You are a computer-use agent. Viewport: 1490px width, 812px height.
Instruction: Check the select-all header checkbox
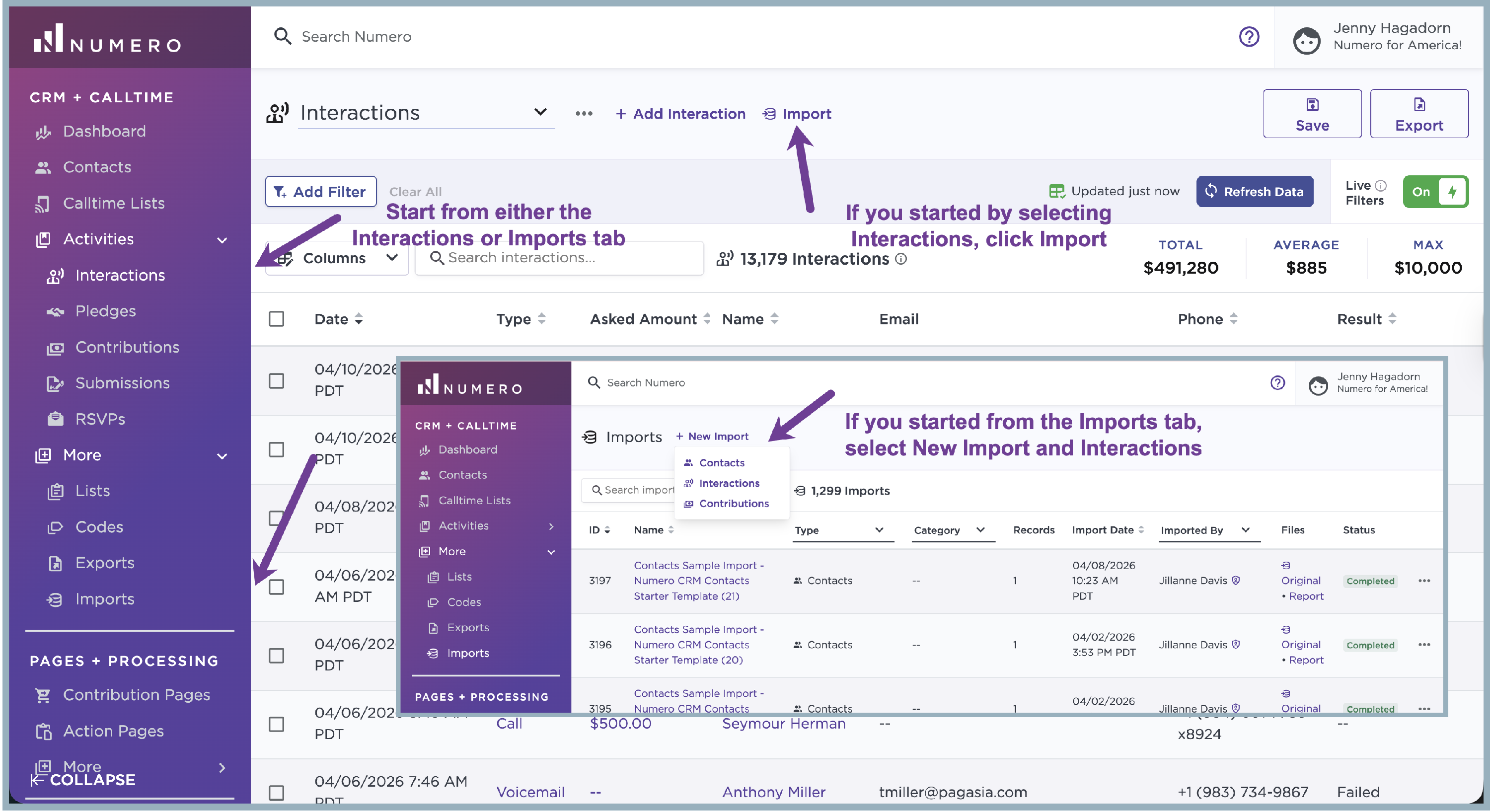277,319
